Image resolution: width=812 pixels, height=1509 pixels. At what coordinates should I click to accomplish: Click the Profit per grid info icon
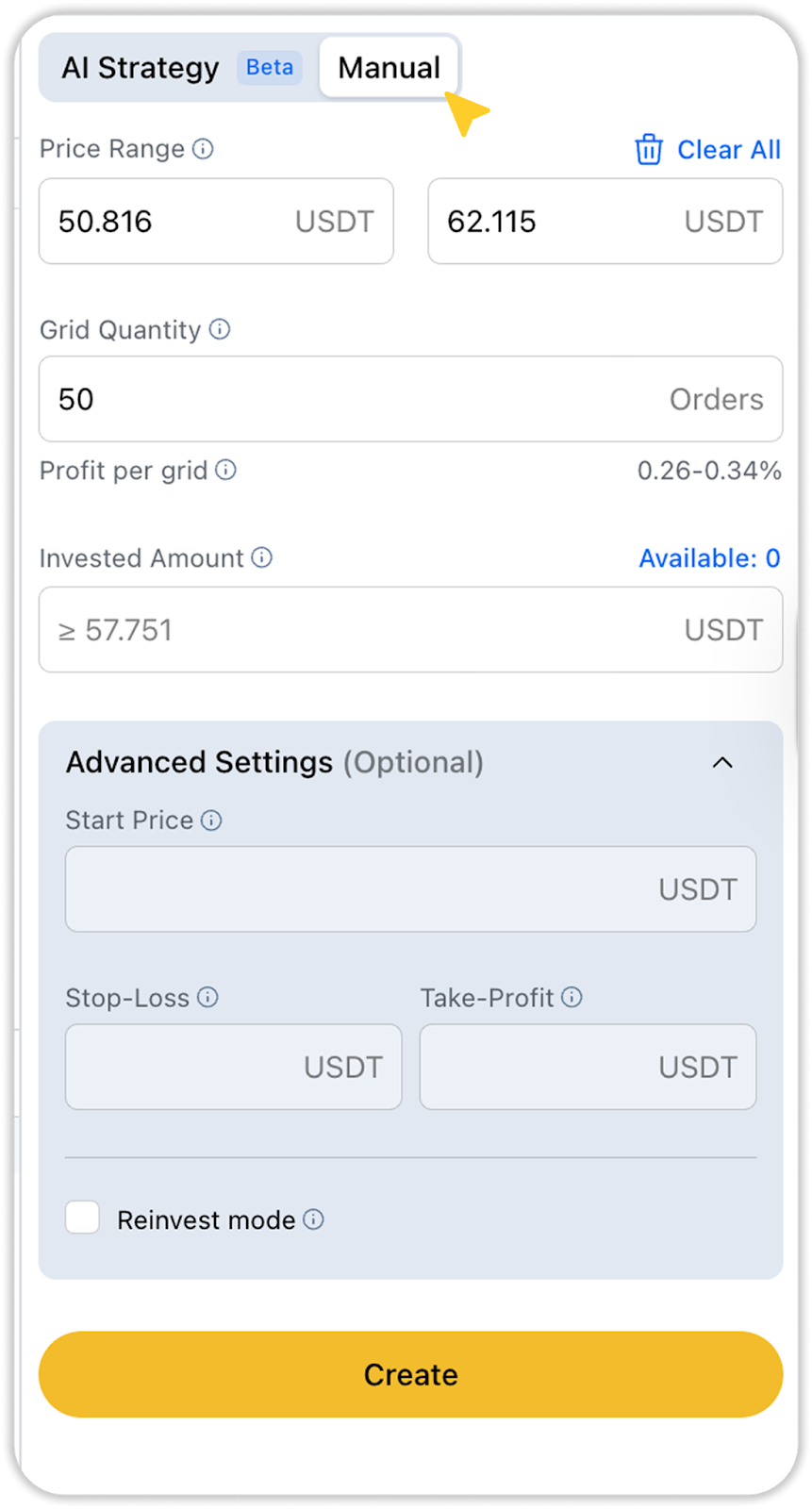click(x=225, y=470)
